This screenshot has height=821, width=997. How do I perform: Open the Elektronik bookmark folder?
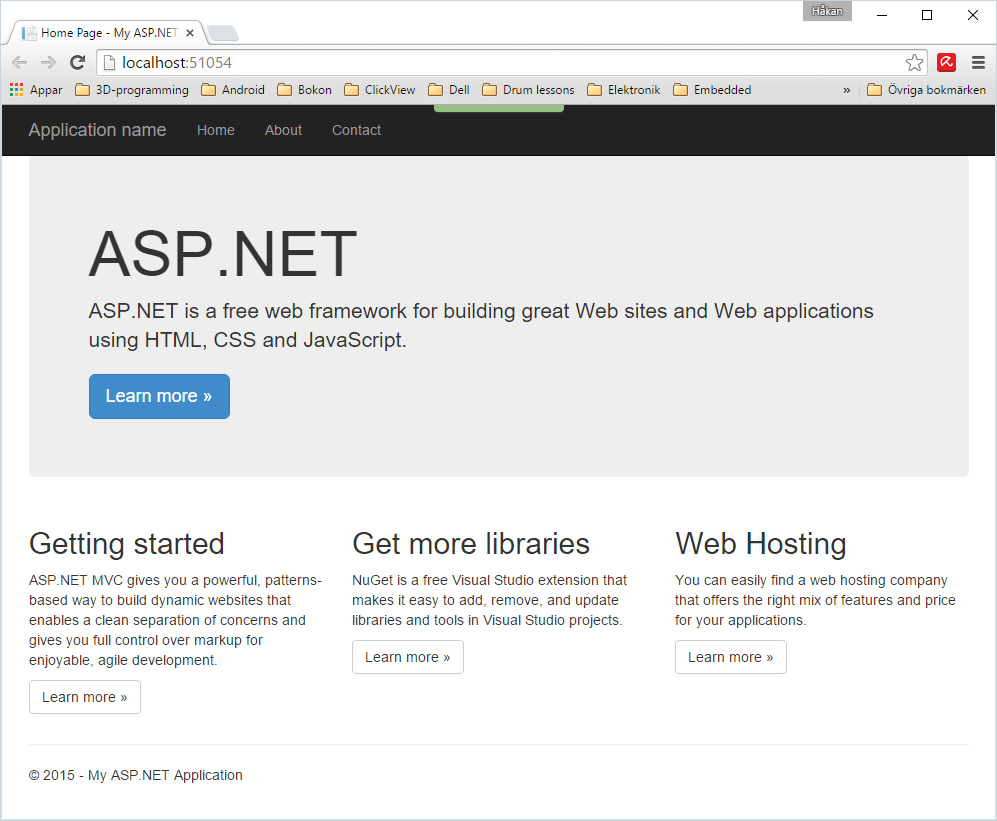pos(624,90)
